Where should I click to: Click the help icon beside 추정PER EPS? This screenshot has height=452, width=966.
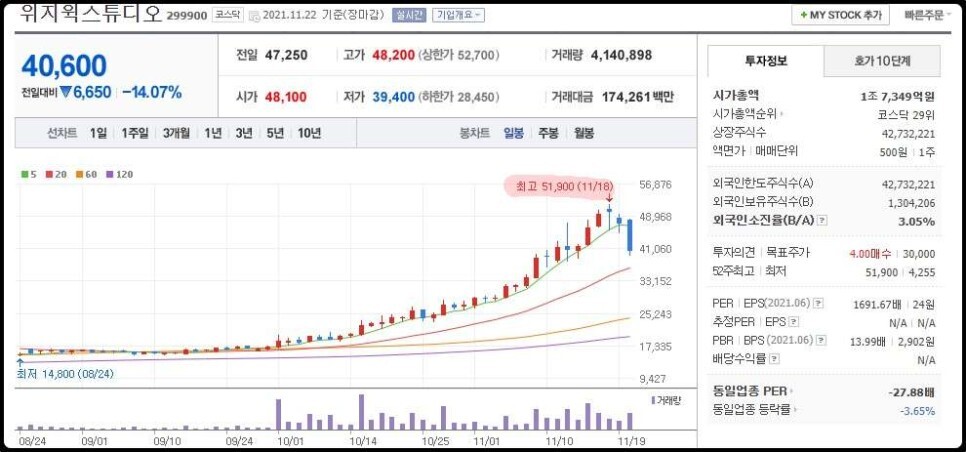[x=794, y=321]
